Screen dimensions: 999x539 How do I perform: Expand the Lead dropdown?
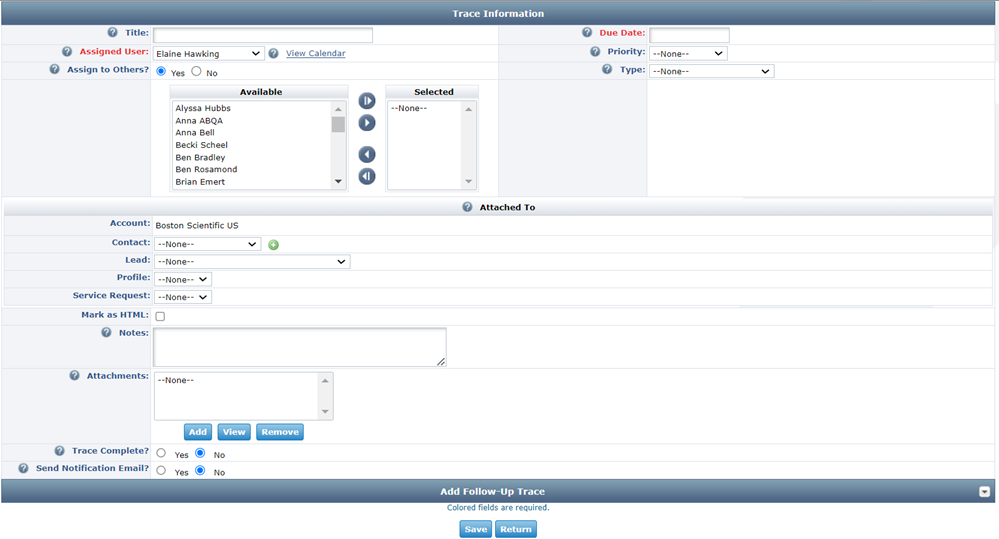(x=252, y=262)
